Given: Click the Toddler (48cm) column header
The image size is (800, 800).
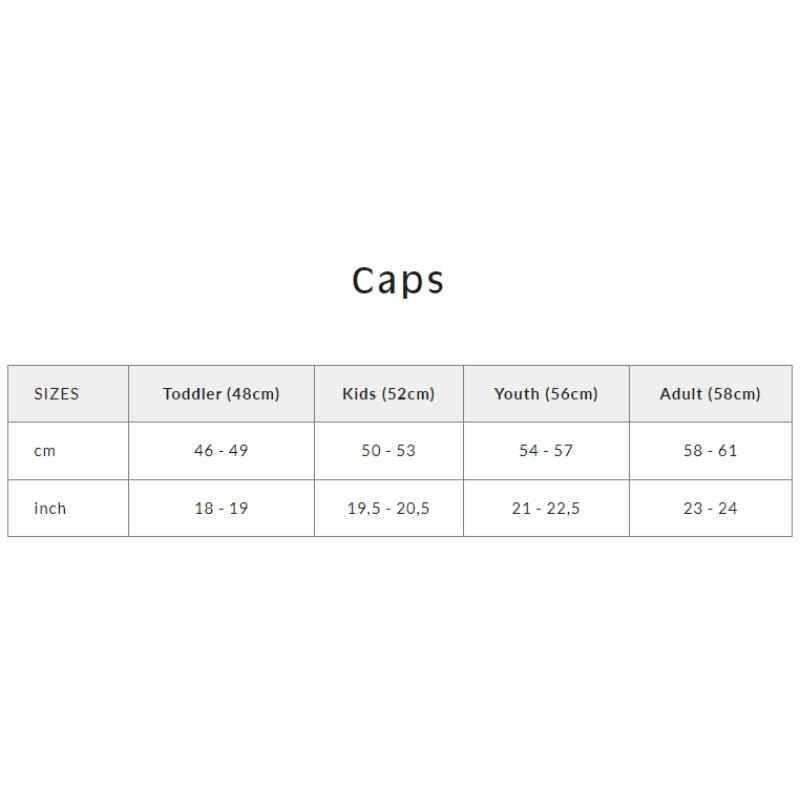Looking at the screenshot, I should [x=221, y=394].
